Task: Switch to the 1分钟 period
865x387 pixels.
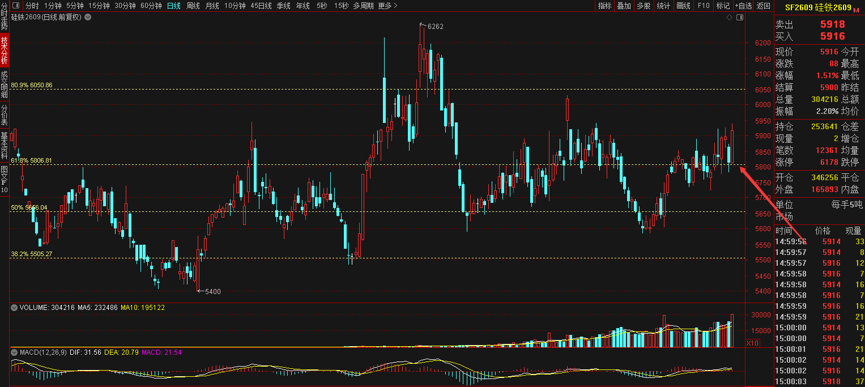Action: tap(54, 6)
